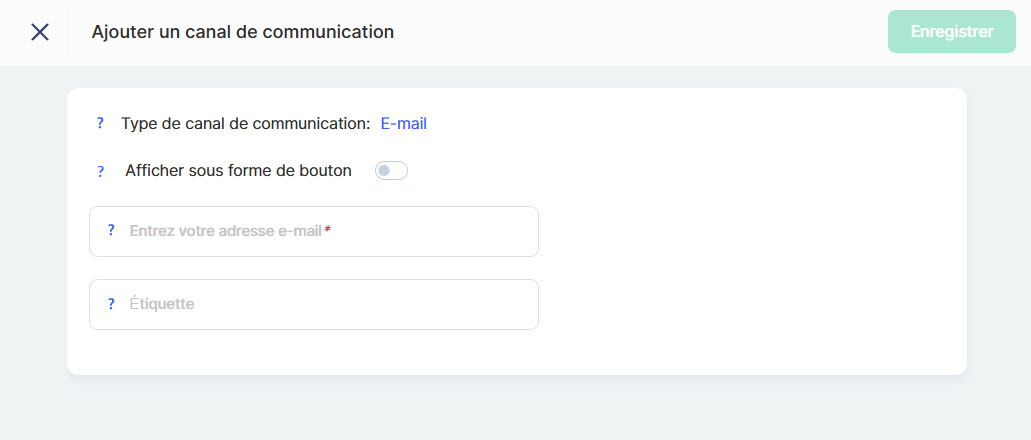This screenshot has width=1031, height=440.
Task: Close the add communication channel dialog
Action: [x=40, y=32]
